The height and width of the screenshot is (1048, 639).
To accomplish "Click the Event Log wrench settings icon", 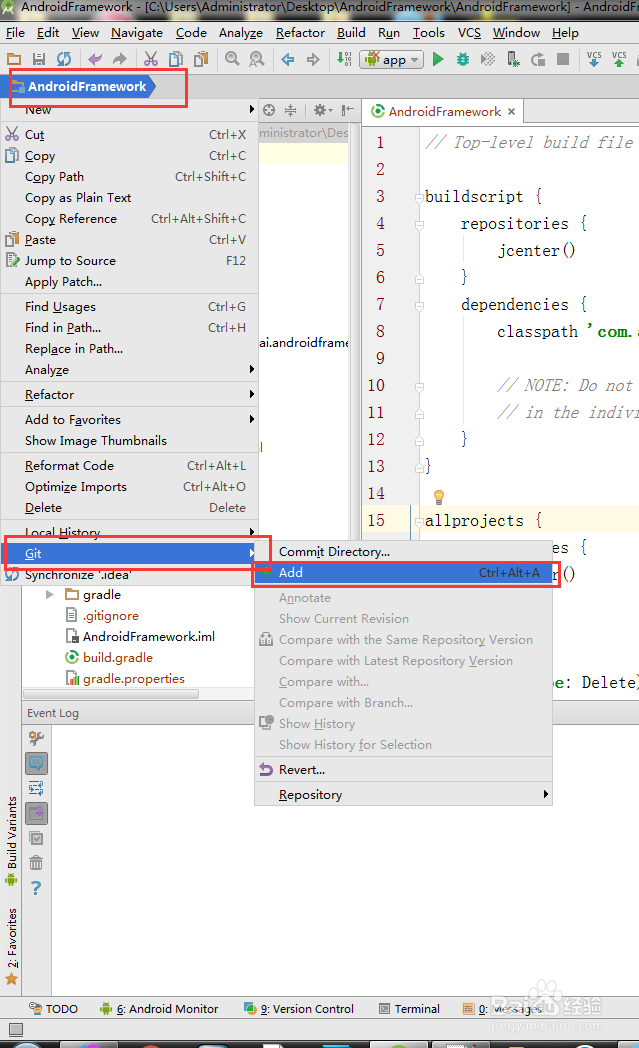I will pos(36,738).
